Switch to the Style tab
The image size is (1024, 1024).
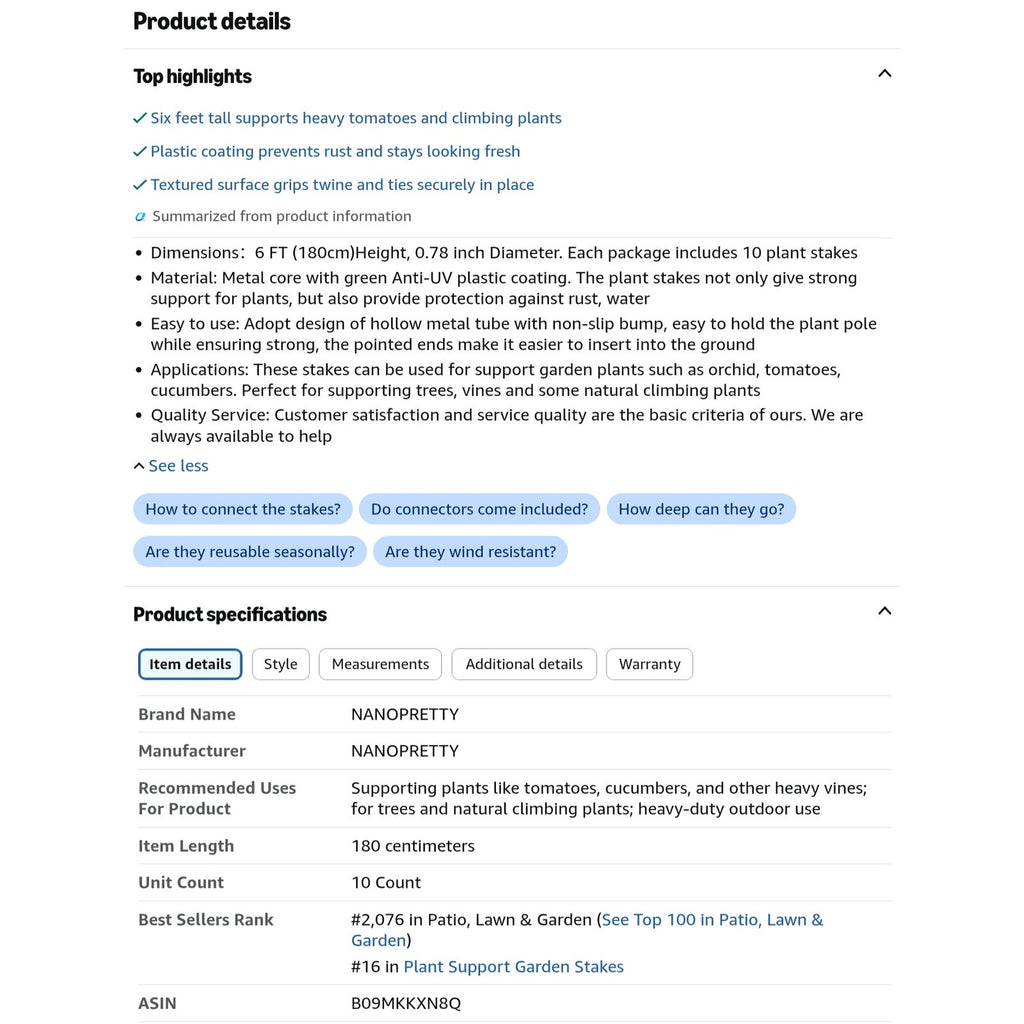coord(281,664)
